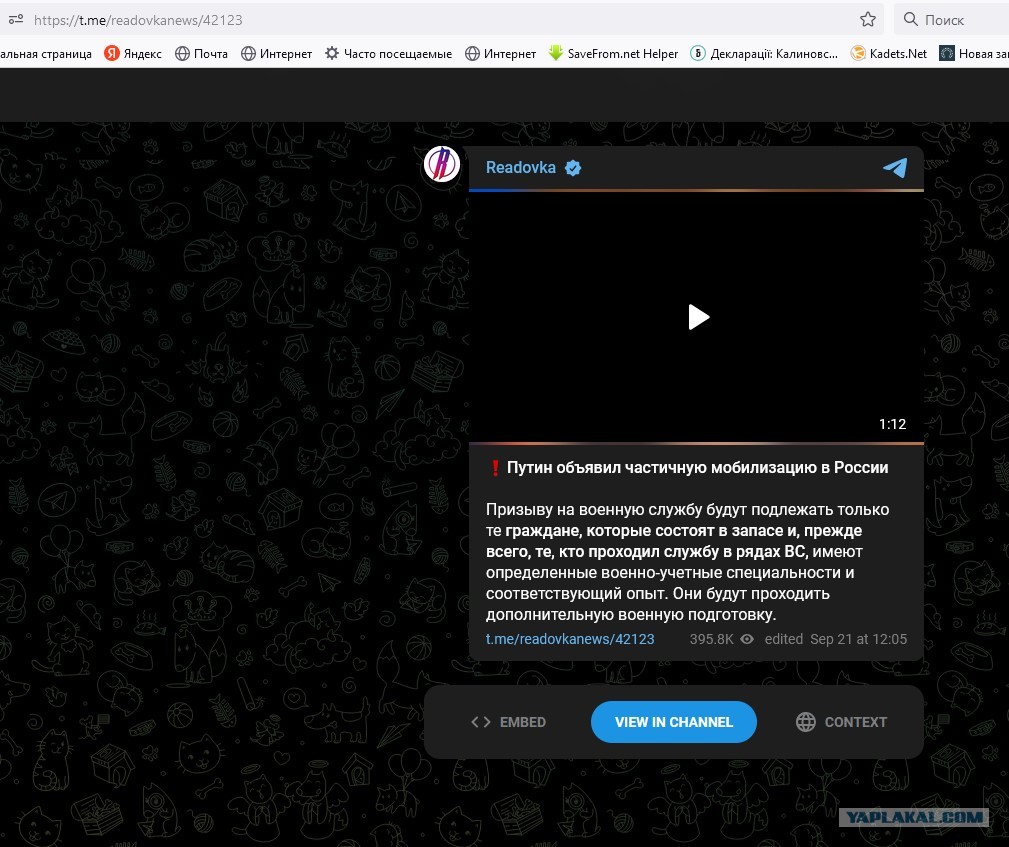
Task: Click the post date Sep 21 at 12:05
Action: pos(858,639)
